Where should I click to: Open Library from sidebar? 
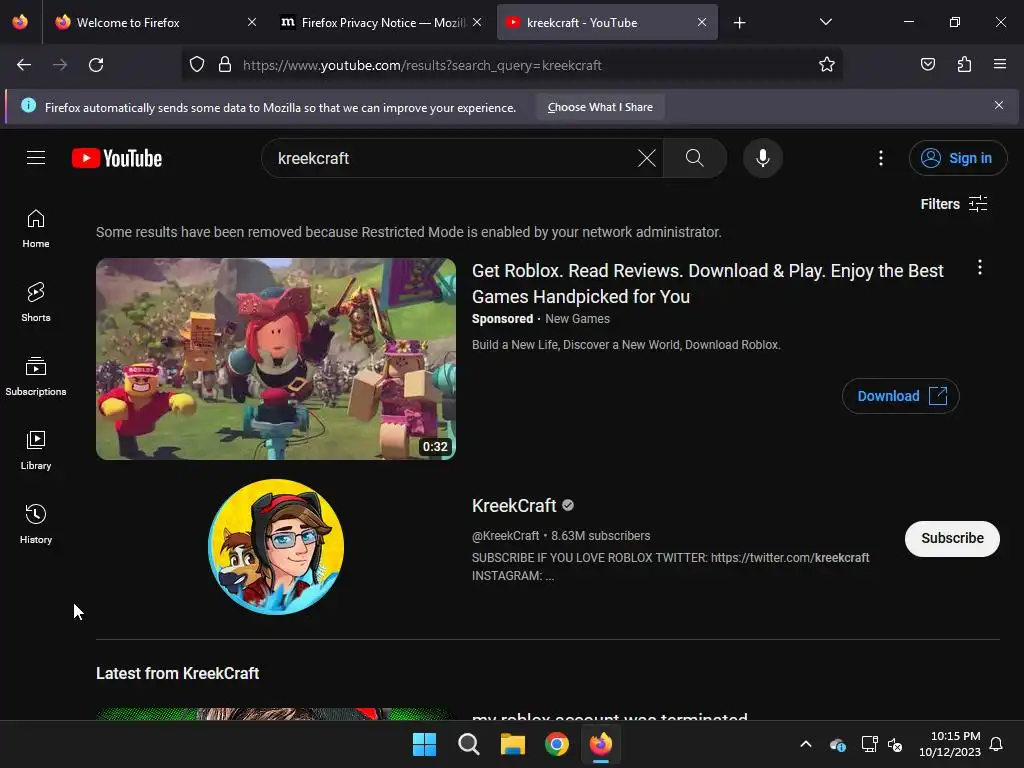tap(36, 451)
